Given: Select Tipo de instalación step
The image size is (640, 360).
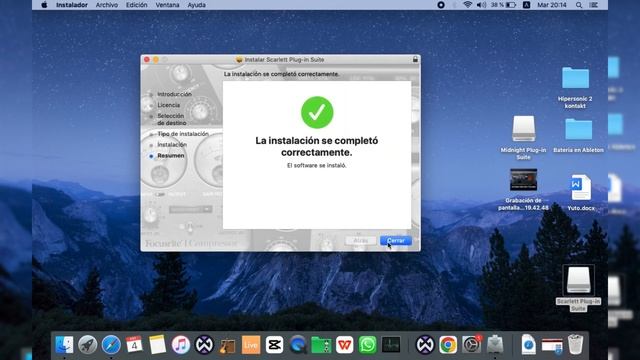Looking at the screenshot, I should point(183,134).
